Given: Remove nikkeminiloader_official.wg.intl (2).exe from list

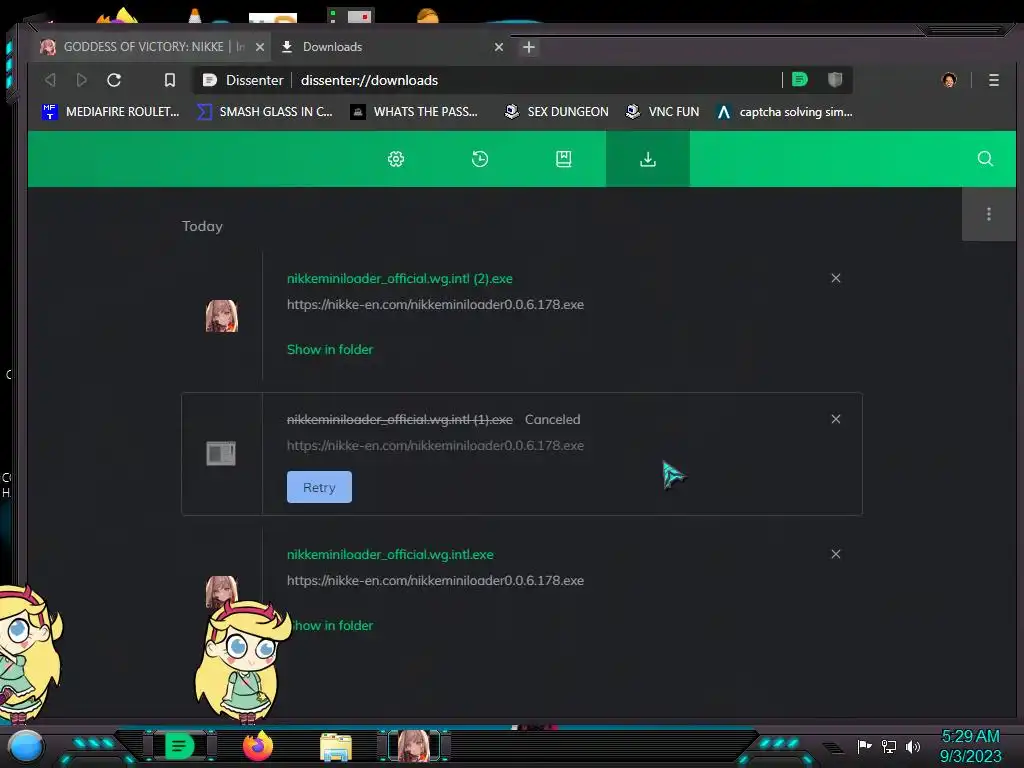Looking at the screenshot, I should pos(836,278).
